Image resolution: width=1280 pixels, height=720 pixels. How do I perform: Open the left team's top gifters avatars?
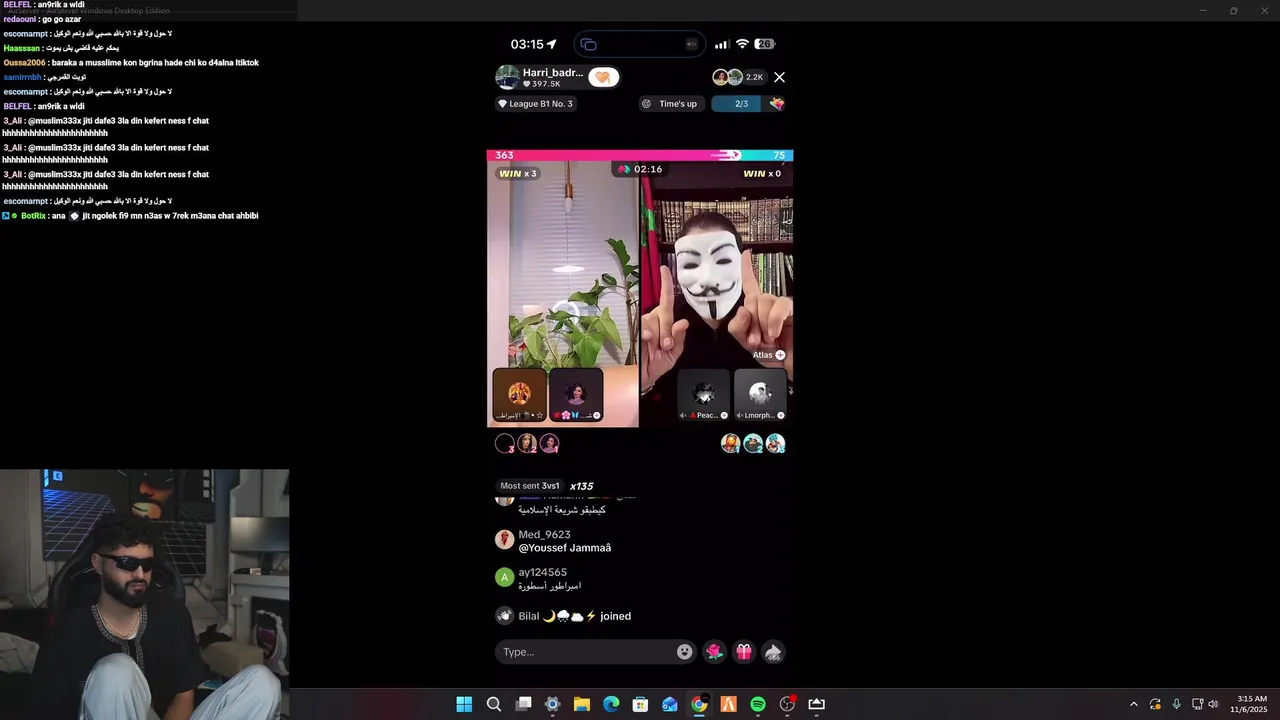tap(527, 444)
